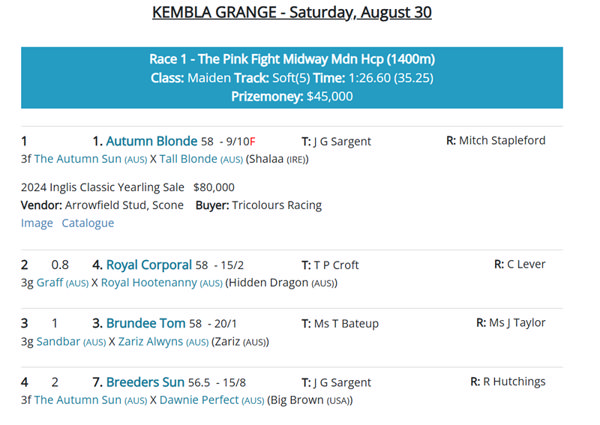Select the $80,000 sale price text
Viewport: 600px width, 425px height.
tap(214, 187)
